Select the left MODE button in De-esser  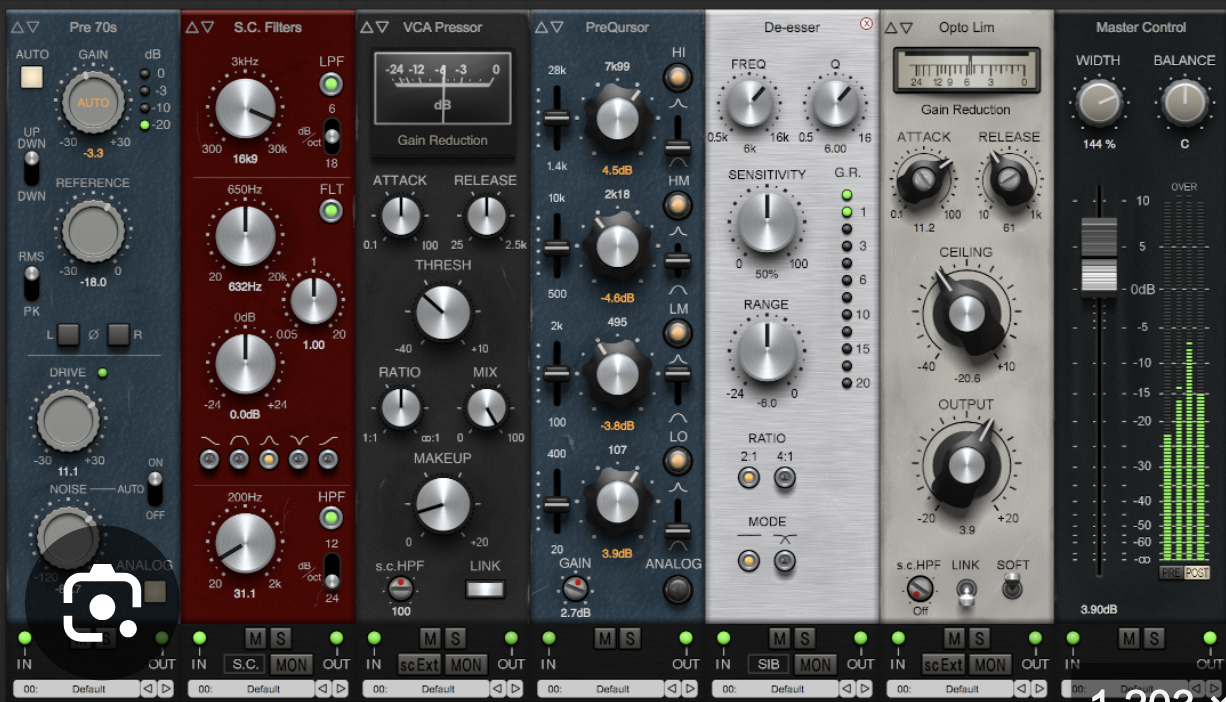pos(748,561)
